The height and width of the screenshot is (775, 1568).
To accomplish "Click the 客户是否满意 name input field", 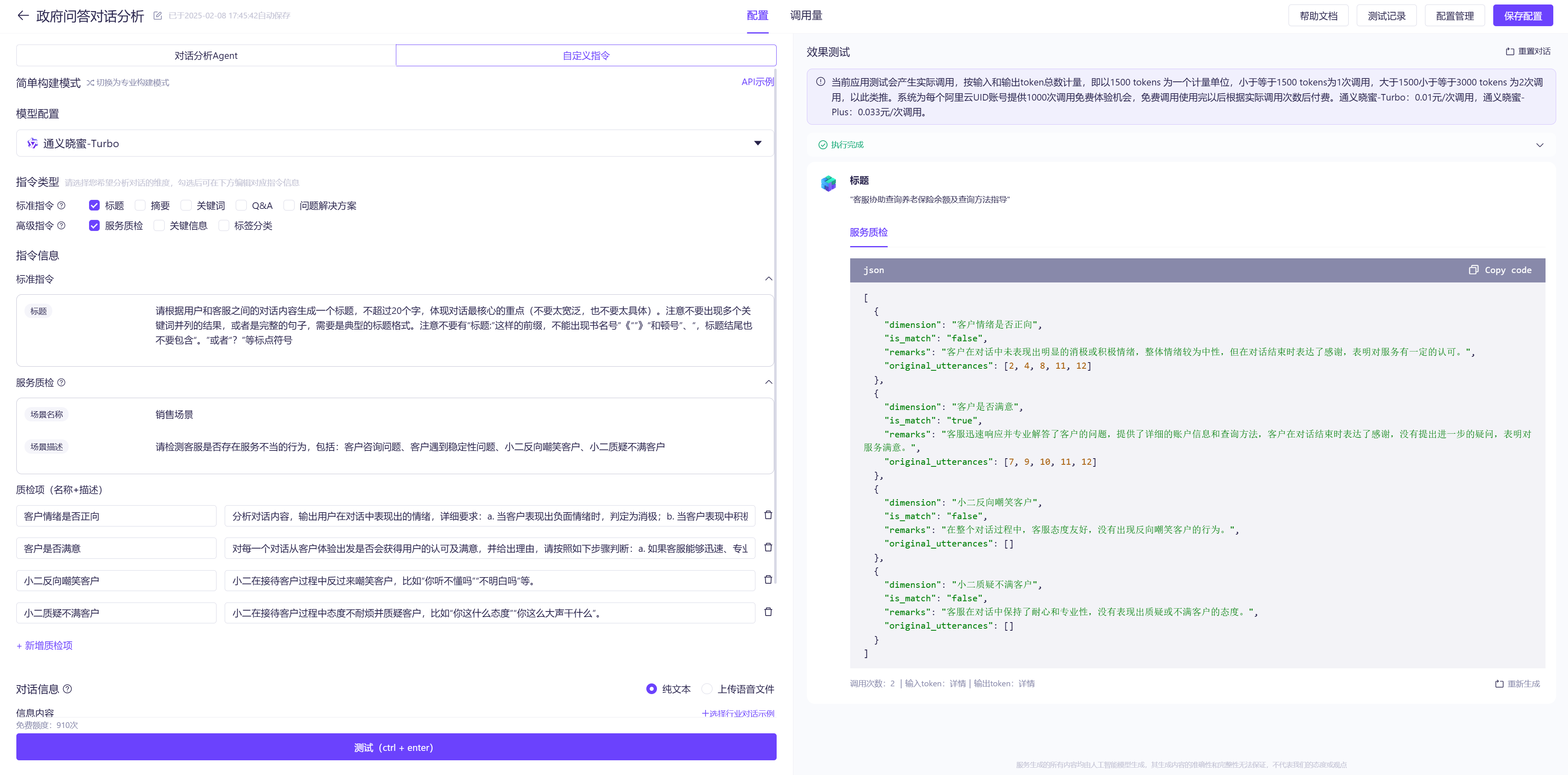I will pos(116,549).
